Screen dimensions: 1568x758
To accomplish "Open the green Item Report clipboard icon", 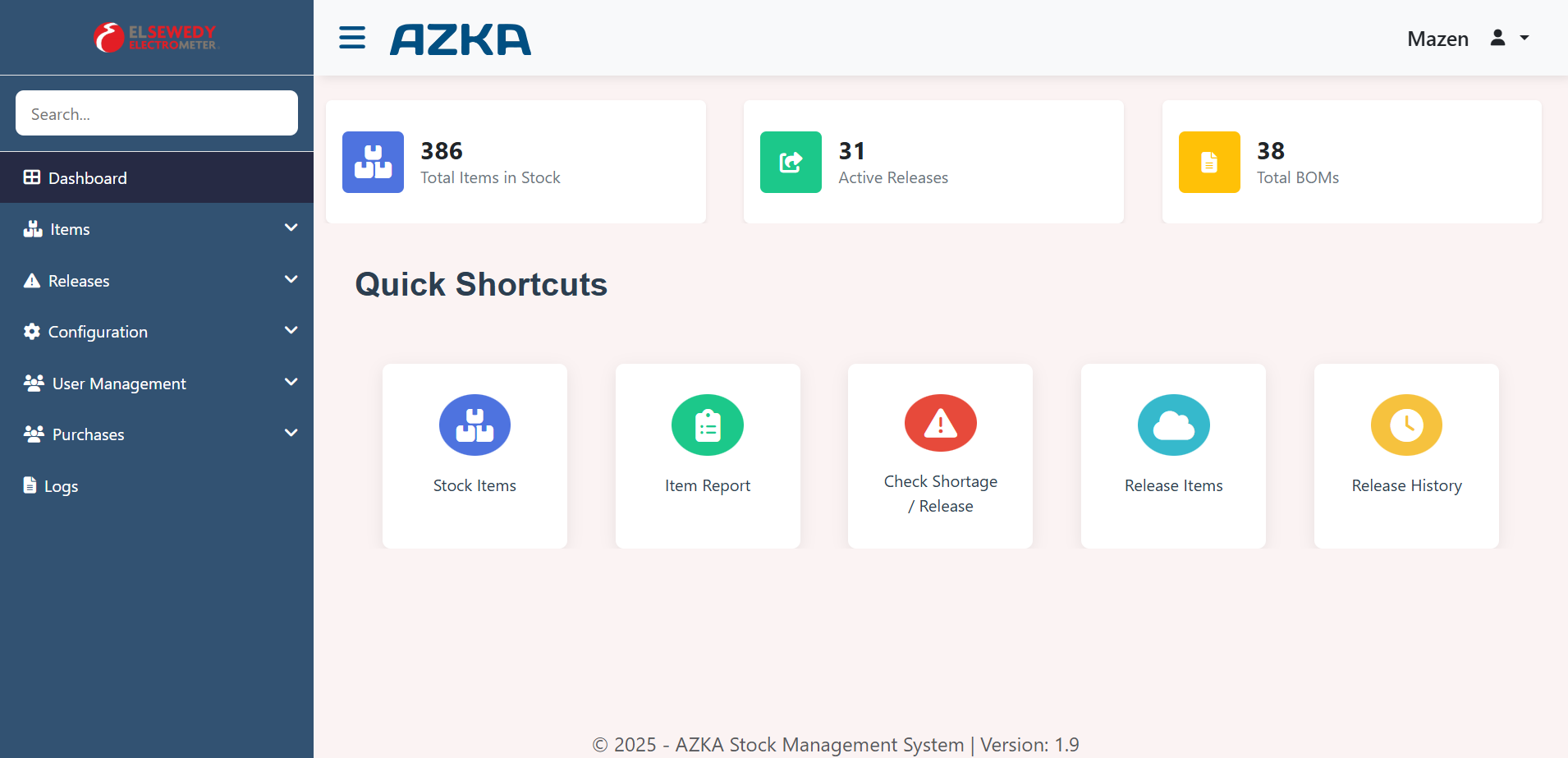I will [x=707, y=425].
